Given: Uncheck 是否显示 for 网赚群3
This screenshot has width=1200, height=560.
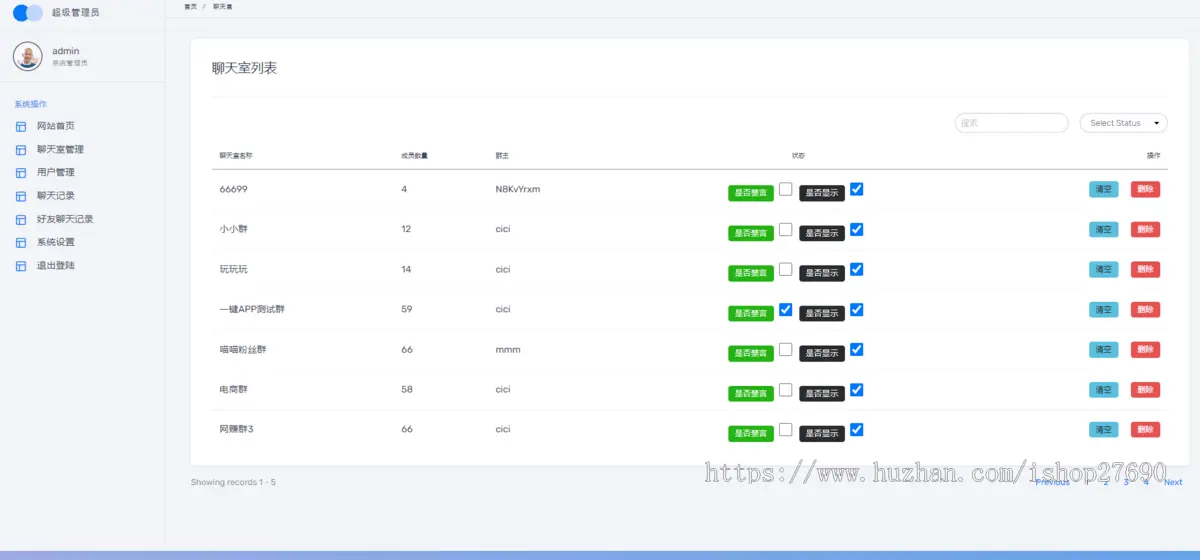Looking at the screenshot, I should coord(856,429).
